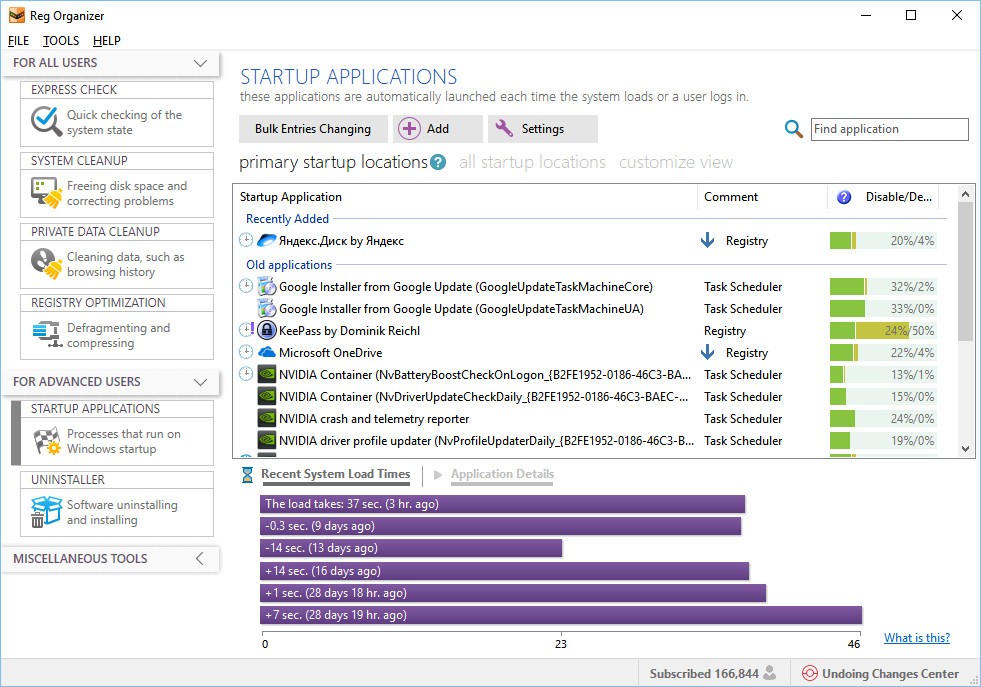Click the help icon beside primary startup locations
The height and width of the screenshot is (687, 981).
pos(438,162)
